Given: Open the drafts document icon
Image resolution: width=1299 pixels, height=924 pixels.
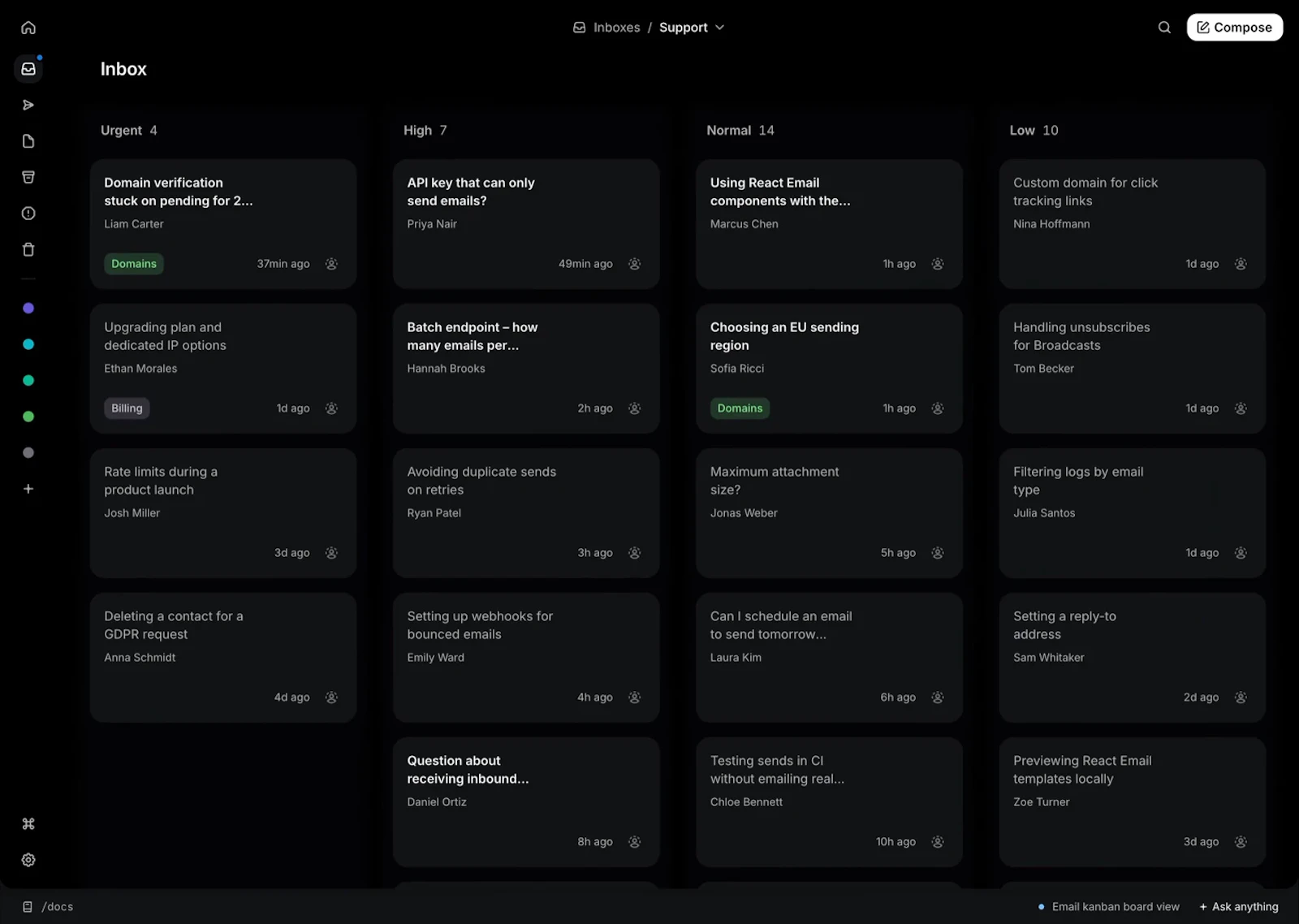Looking at the screenshot, I should point(28,141).
